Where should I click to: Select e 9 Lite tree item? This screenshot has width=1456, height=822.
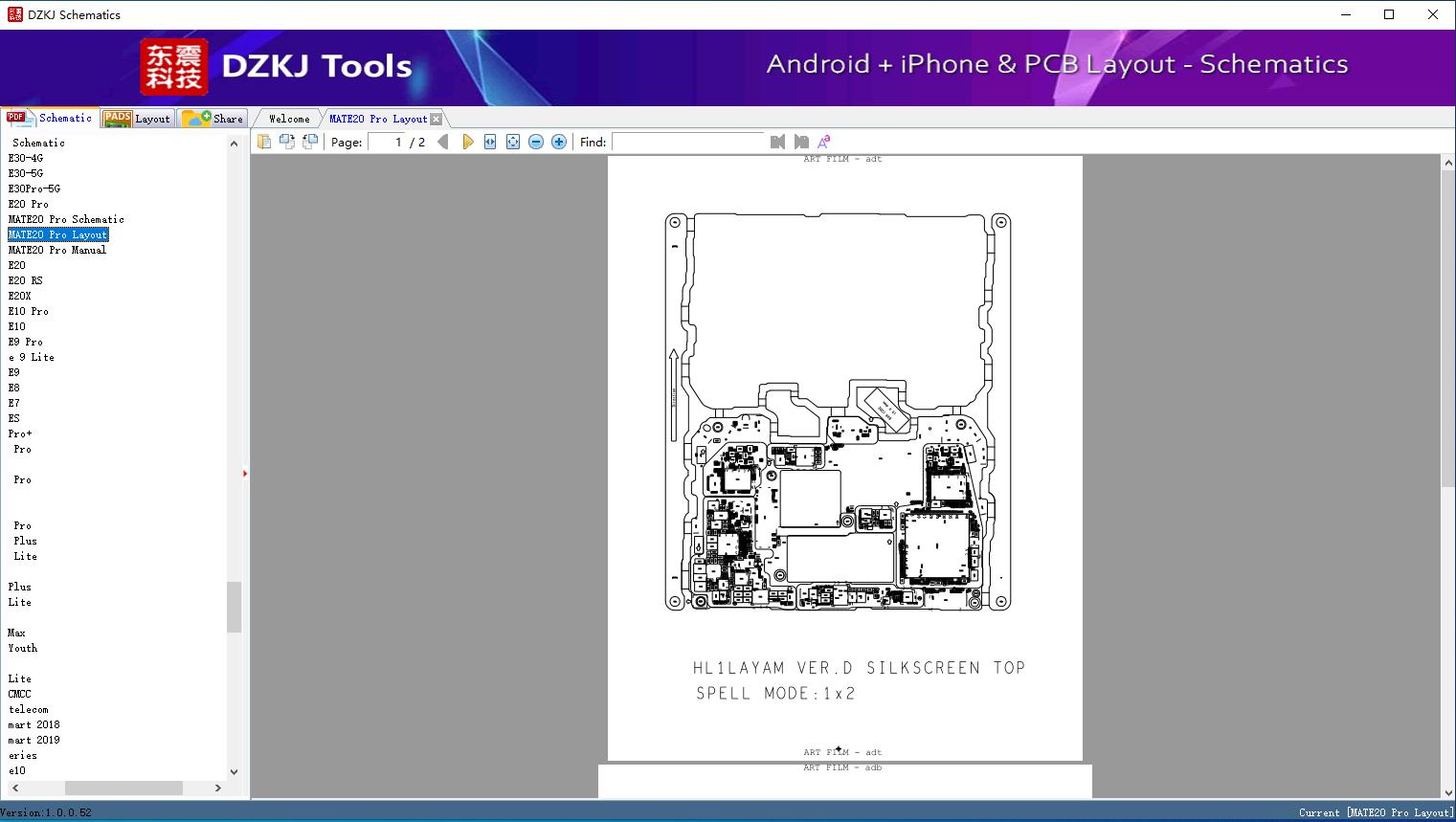click(32, 357)
